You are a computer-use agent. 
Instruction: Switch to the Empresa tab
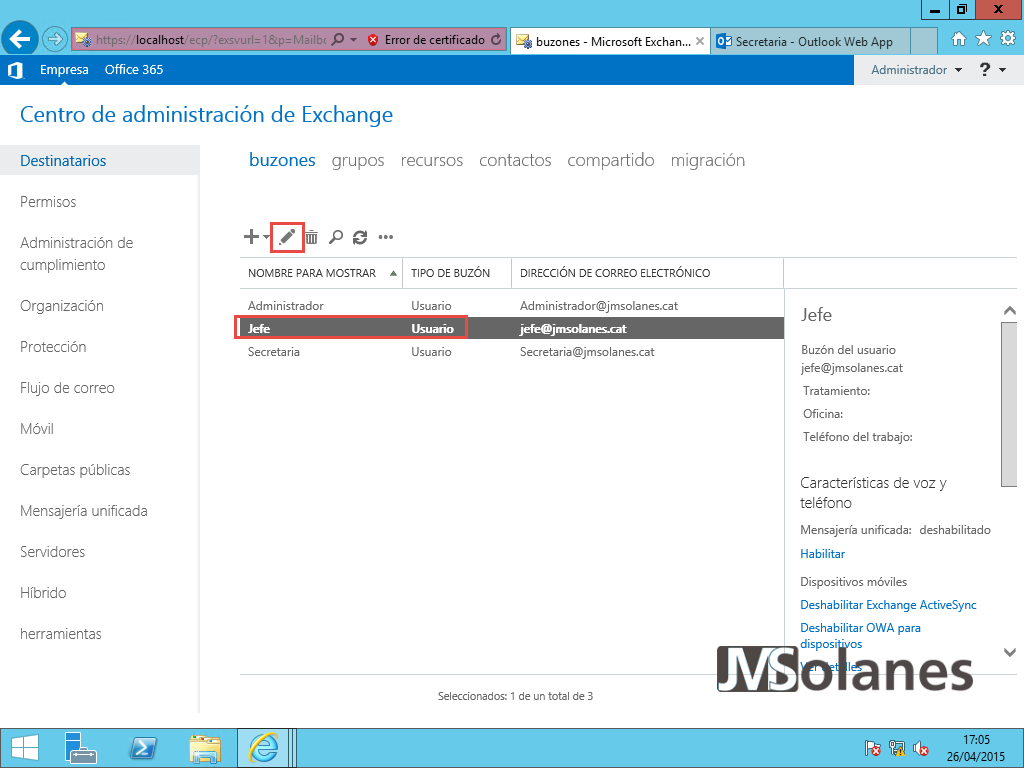tap(64, 70)
